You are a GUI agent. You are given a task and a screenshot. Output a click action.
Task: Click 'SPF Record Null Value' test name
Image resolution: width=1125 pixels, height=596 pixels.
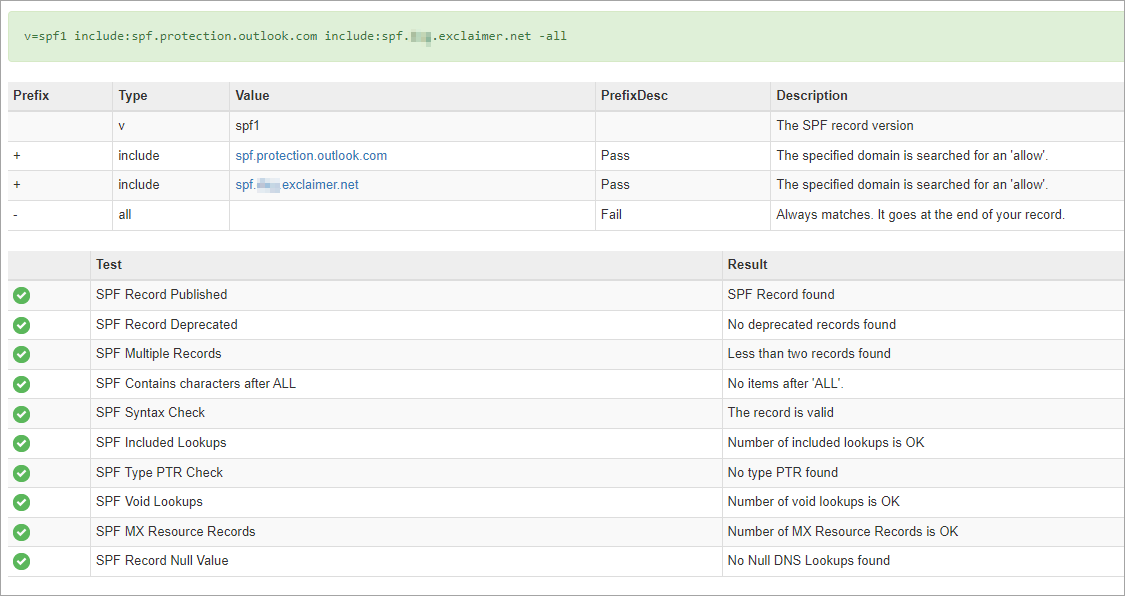tap(162, 561)
